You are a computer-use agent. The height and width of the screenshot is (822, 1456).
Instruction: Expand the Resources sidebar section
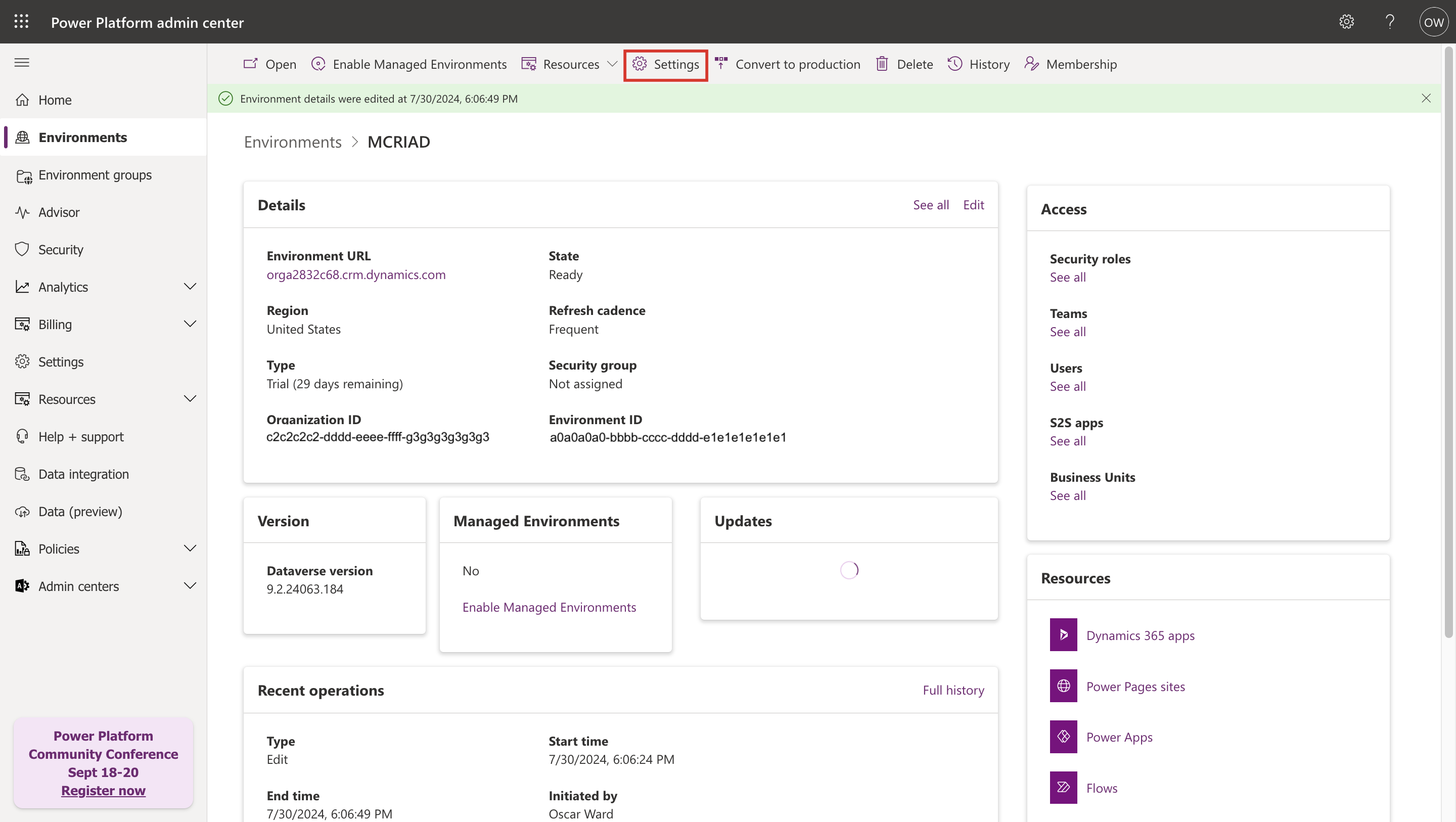point(191,398)
